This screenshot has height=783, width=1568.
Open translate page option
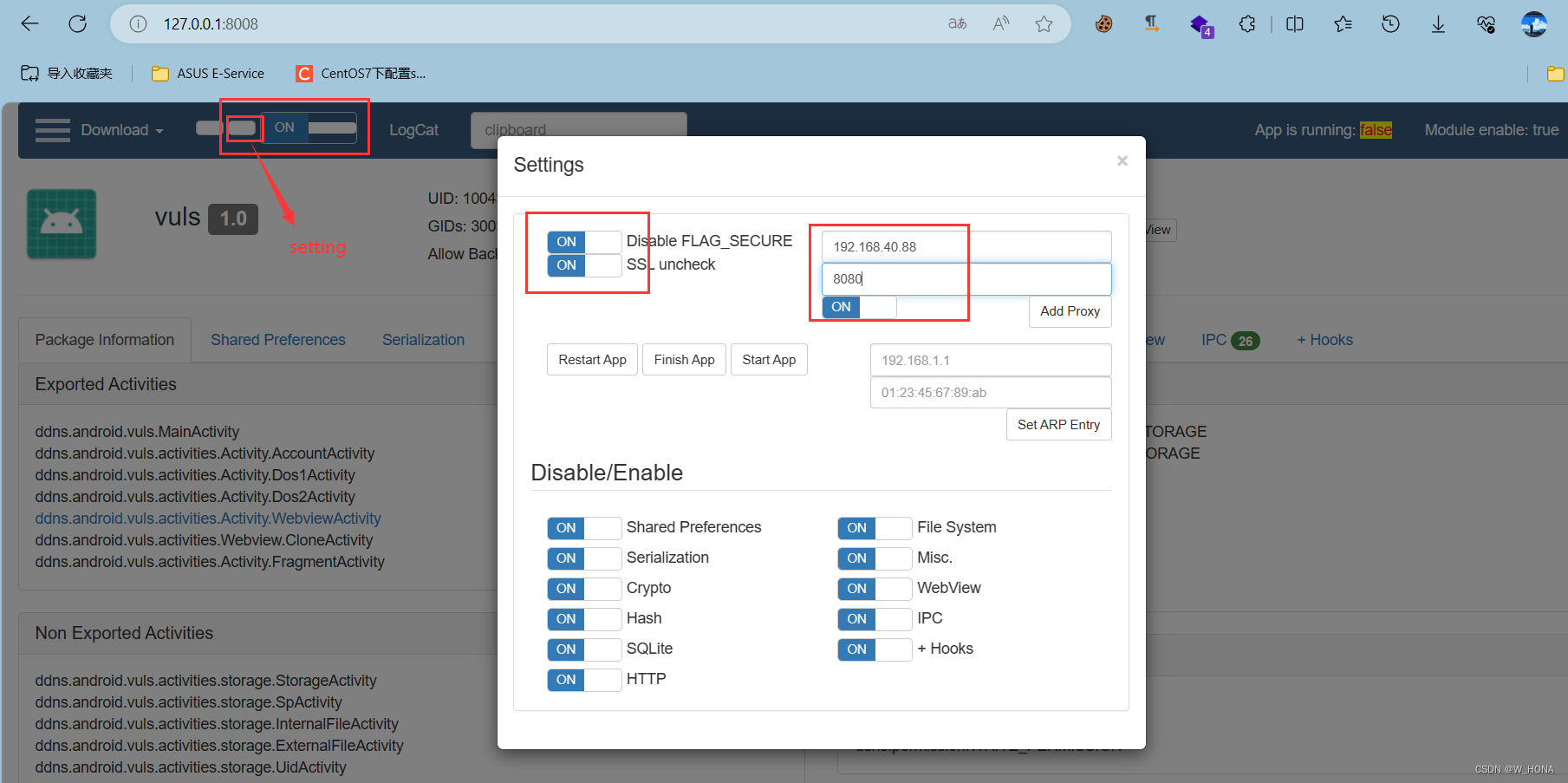(x=957, y=23)
